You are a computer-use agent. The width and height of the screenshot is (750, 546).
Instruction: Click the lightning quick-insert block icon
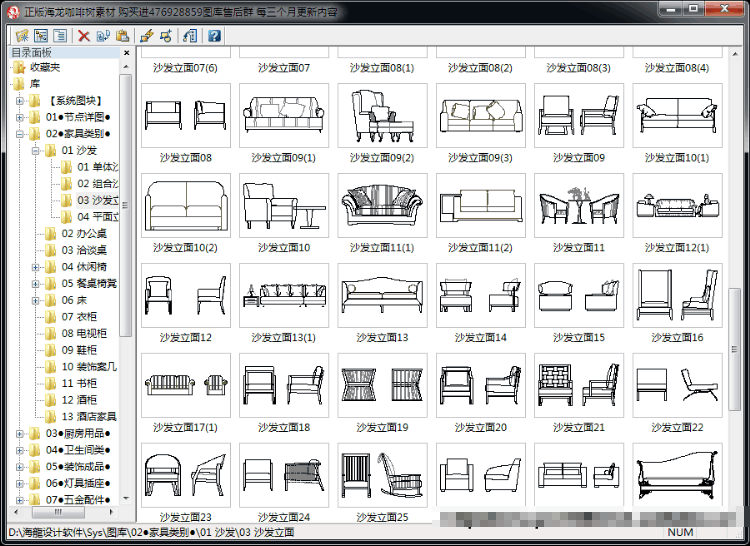point(147,36)
